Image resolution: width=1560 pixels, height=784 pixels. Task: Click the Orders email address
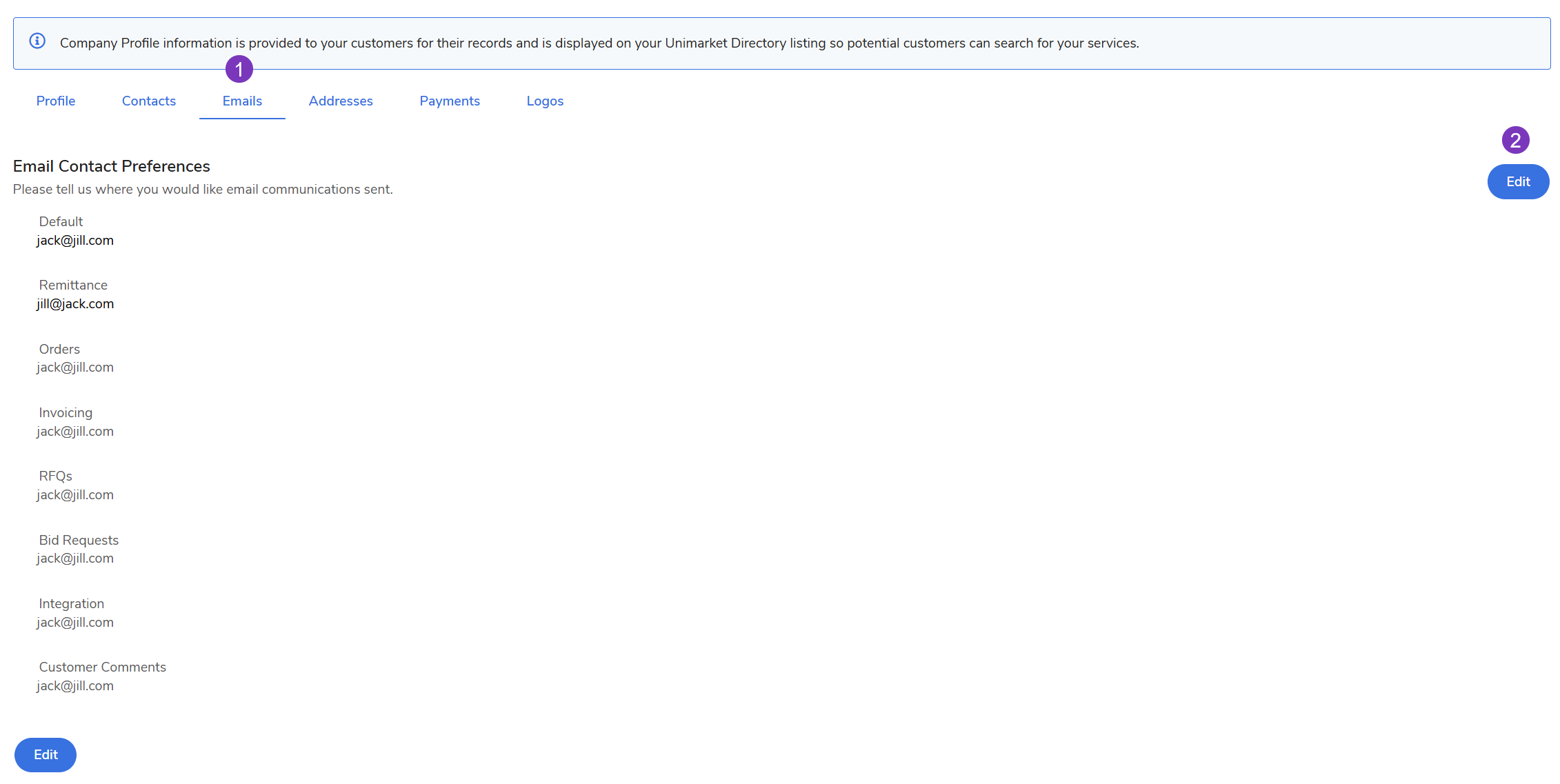(x=75, y=368)
